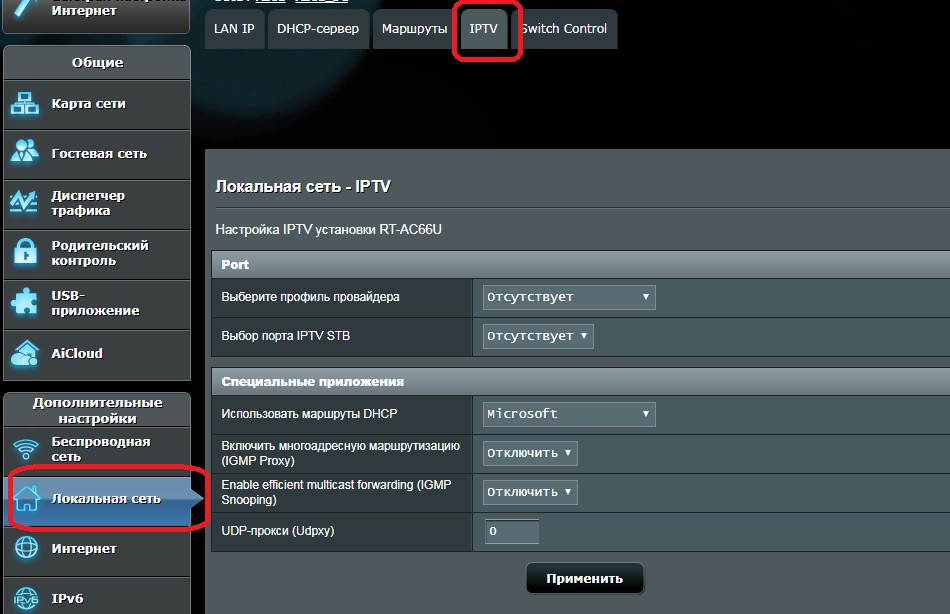Go to Гостевая сеть menu label
950x614 pixels.
tap(99, 153)
